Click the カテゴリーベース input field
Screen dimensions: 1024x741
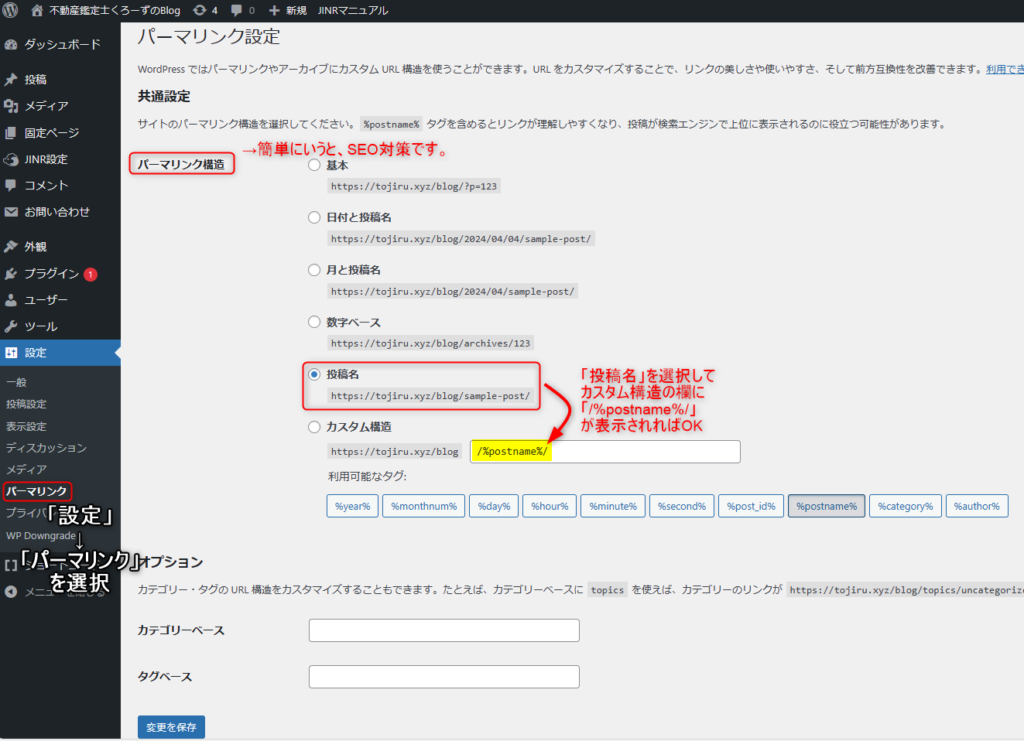click(x=444, y=630)
